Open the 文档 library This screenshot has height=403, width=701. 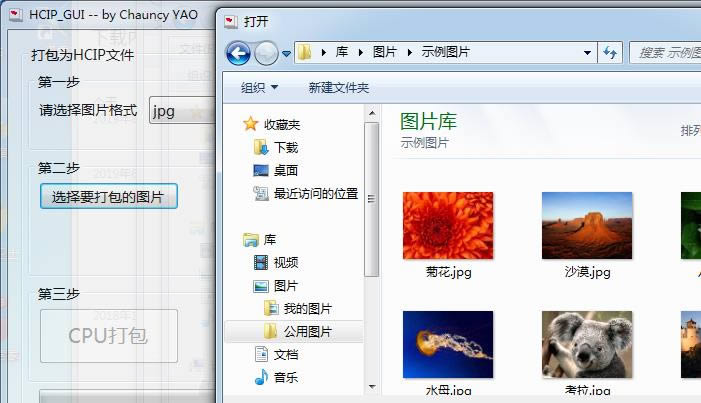coord(286,355)
